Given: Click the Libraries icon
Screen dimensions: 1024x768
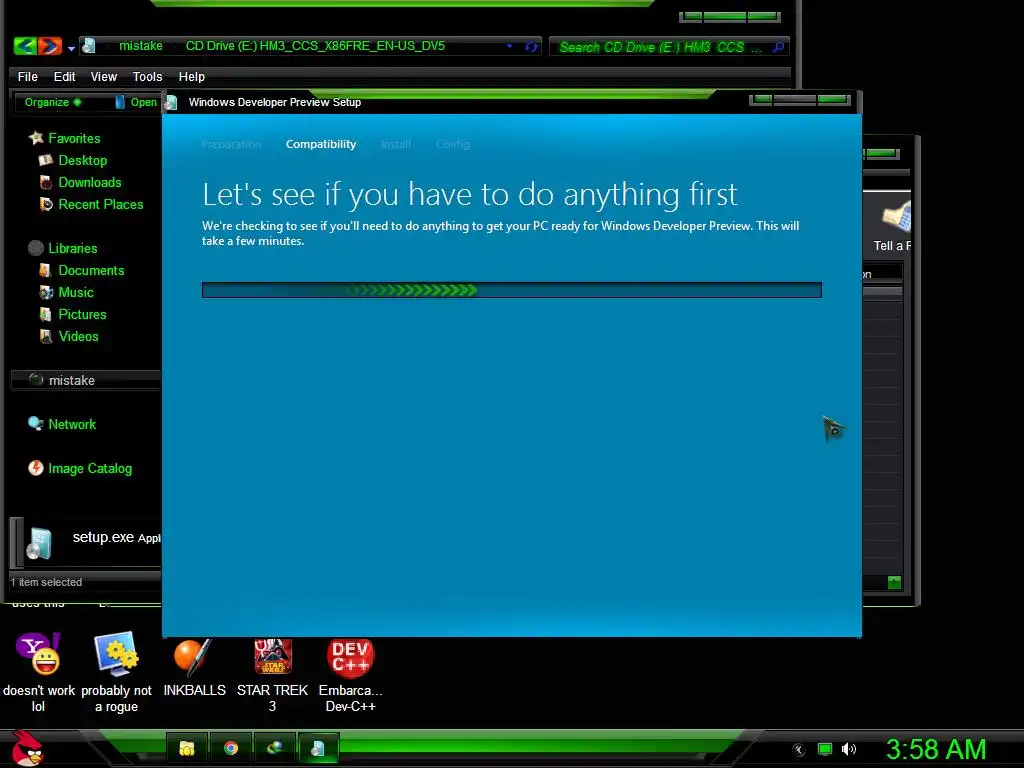Looking at the screenshot, I should click(36, 248).
